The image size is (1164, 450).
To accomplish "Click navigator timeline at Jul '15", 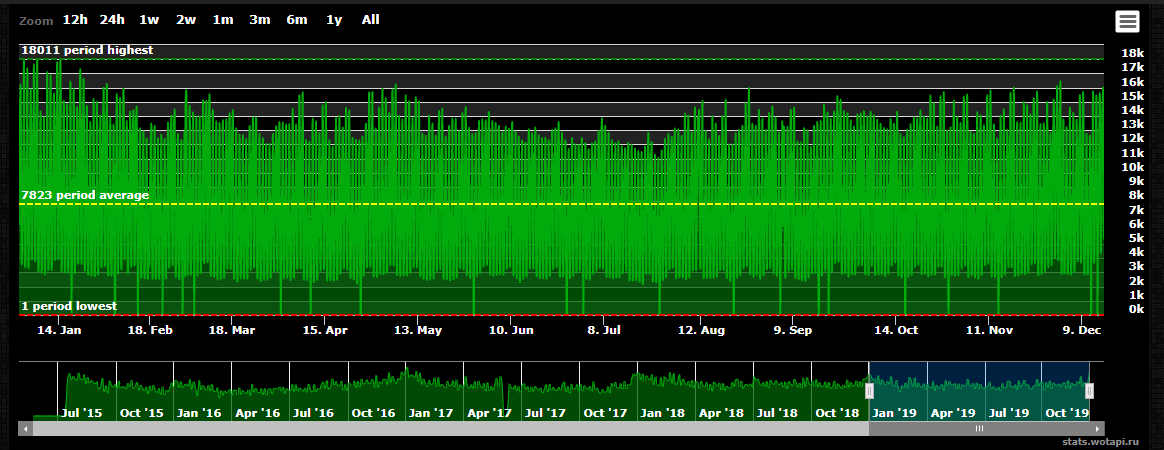I will point(82,412).
